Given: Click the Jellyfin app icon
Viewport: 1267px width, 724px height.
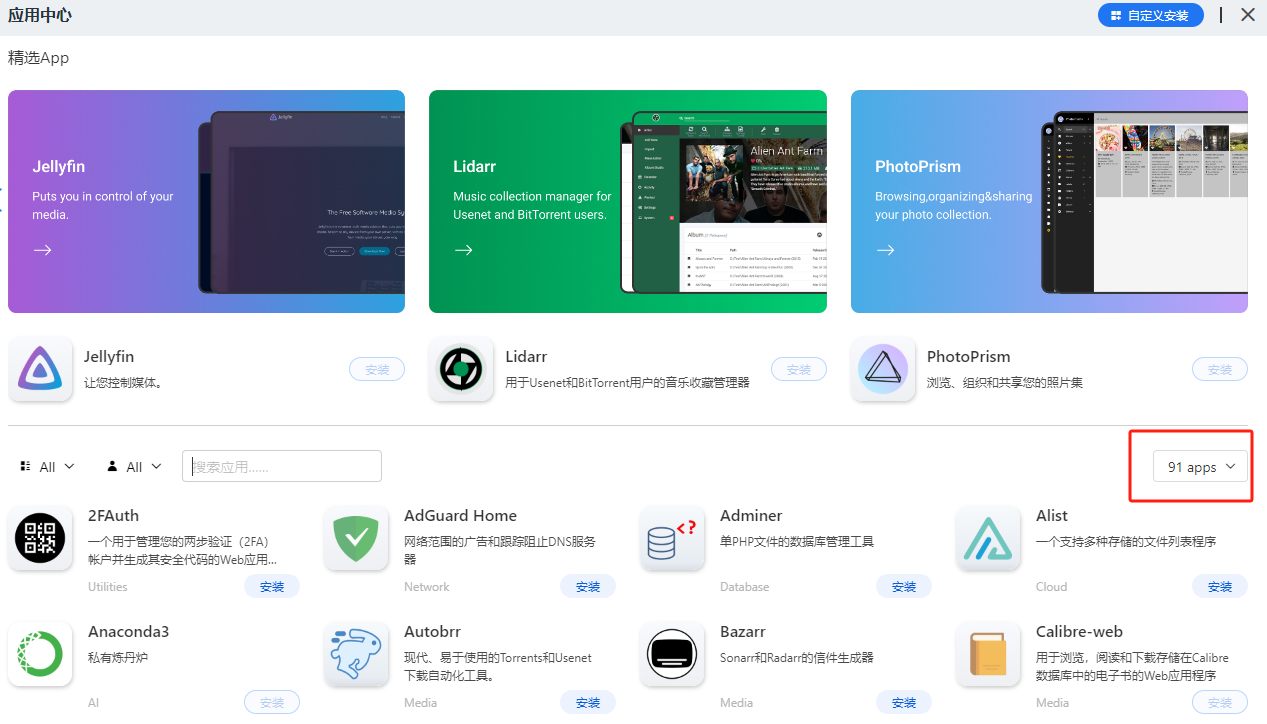Looking at the screenshot, I should (40, 369).
